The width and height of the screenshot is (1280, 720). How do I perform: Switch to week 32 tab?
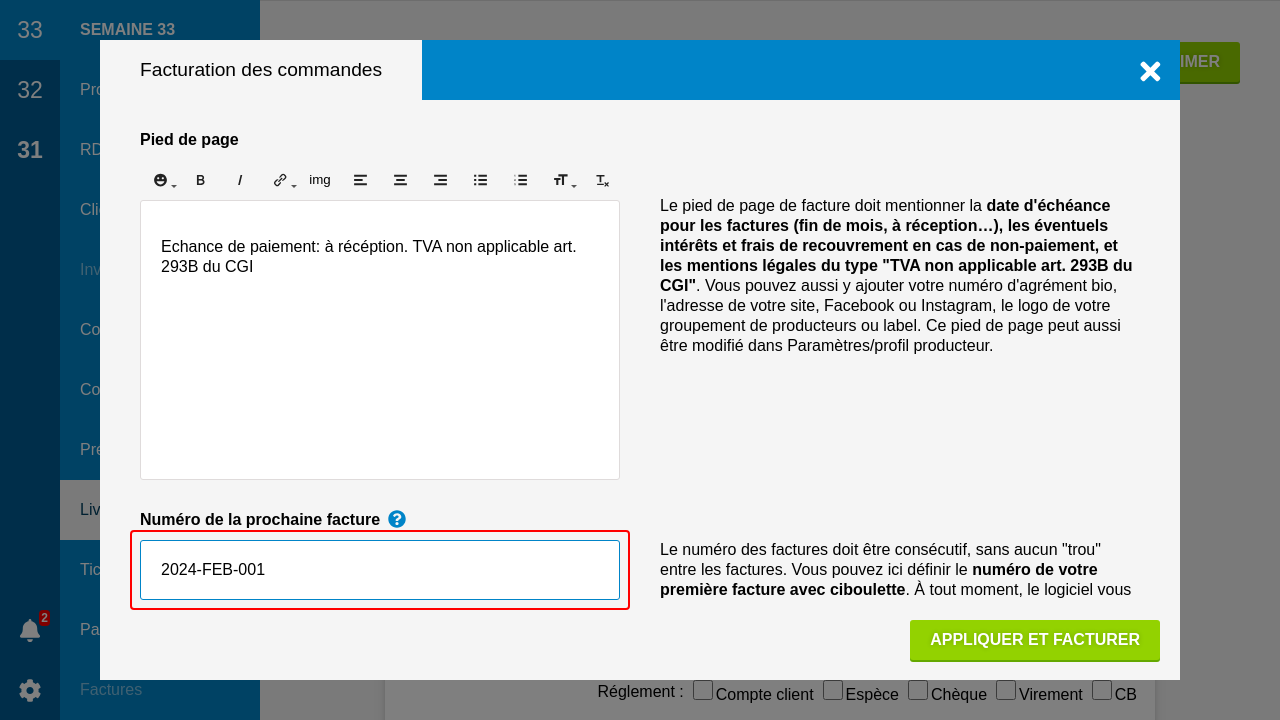click(30, 90)
